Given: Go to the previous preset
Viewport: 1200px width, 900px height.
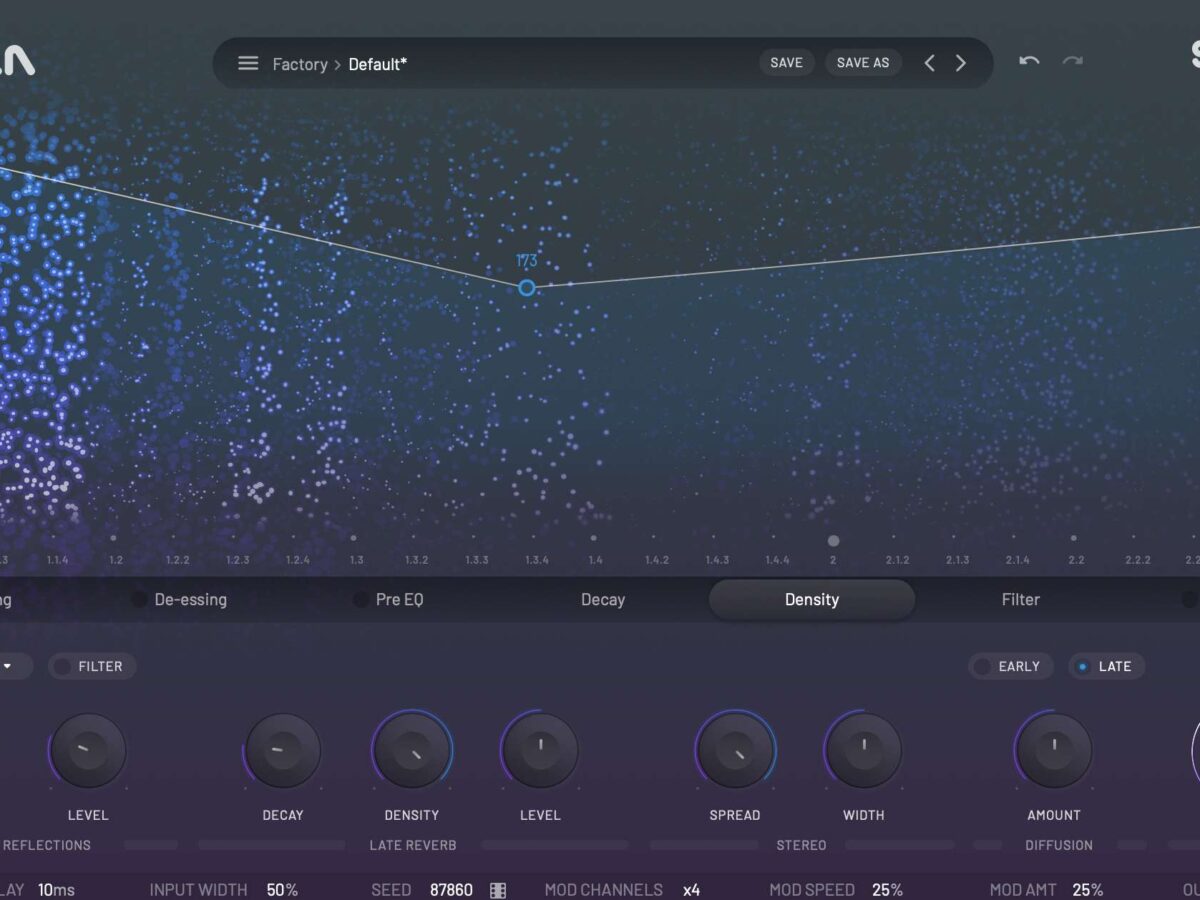Looking at the screenshot, I should click(929, 64).
